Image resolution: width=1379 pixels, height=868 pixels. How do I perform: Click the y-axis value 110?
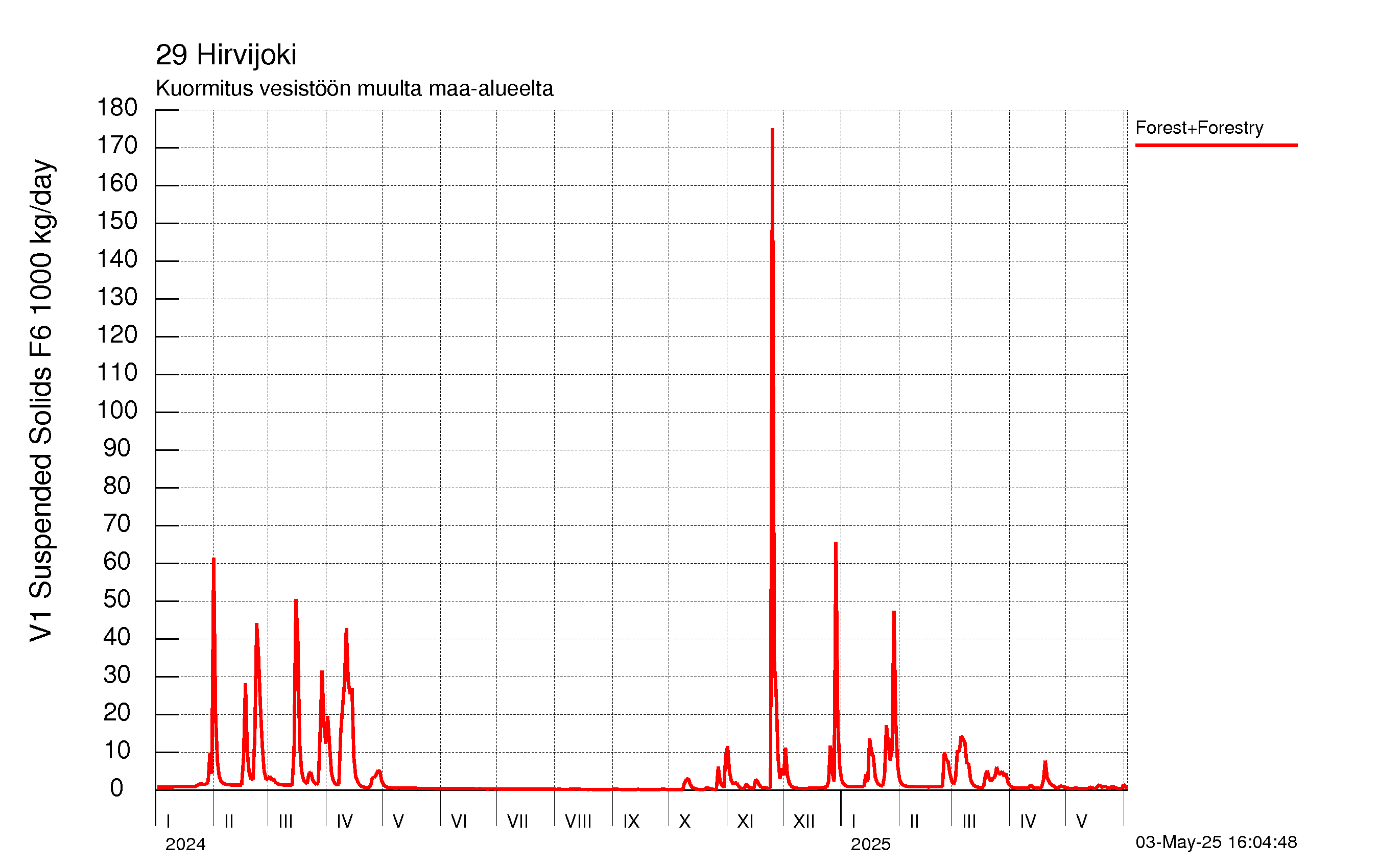(x=117, y=373)
